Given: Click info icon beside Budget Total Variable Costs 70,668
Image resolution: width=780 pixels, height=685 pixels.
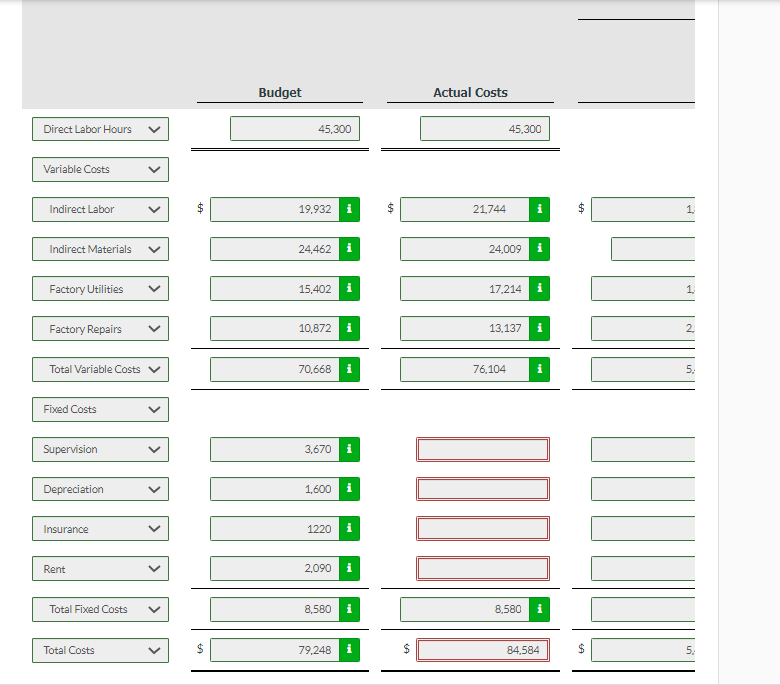Looking at the screenshot, I should point(349,369).
